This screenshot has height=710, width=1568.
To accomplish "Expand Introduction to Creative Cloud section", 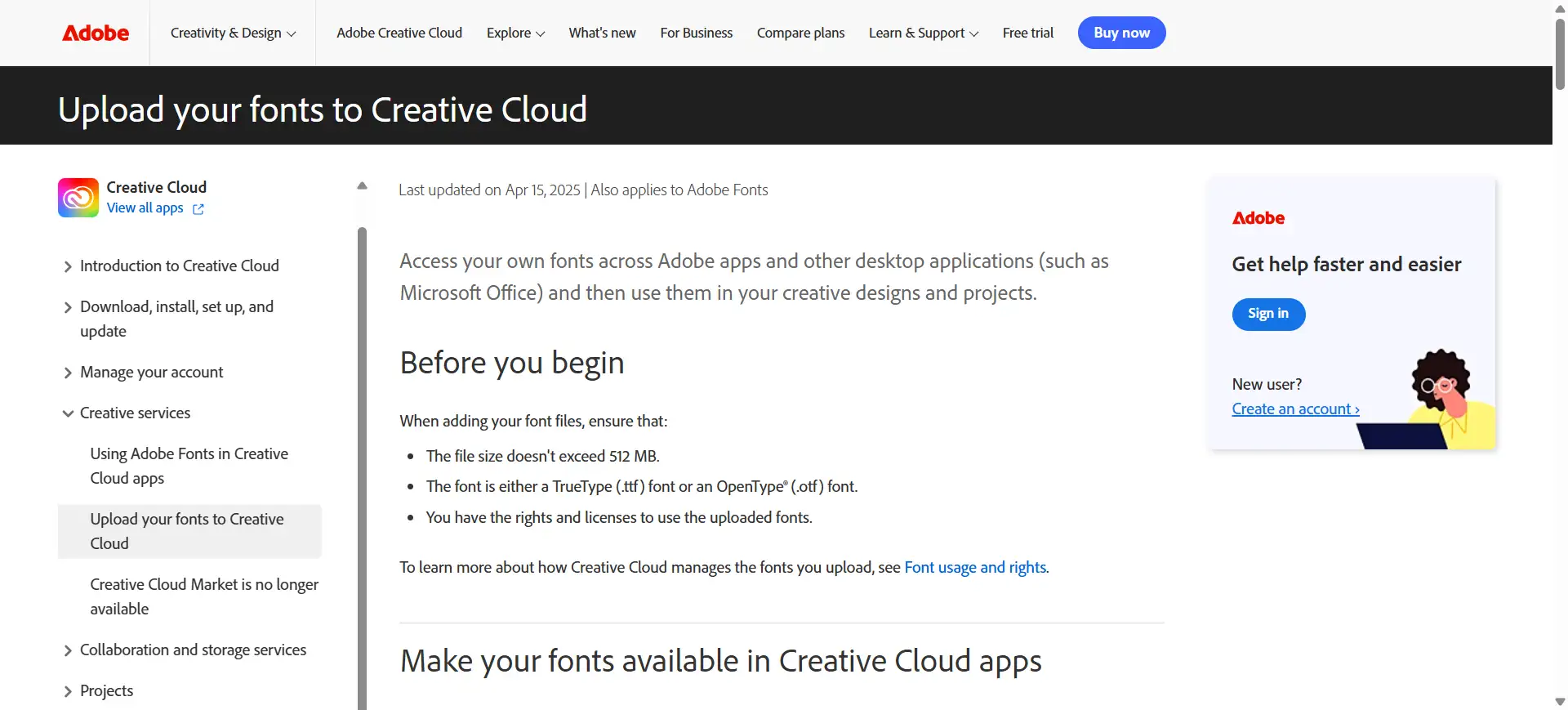I will pos(171,266).
